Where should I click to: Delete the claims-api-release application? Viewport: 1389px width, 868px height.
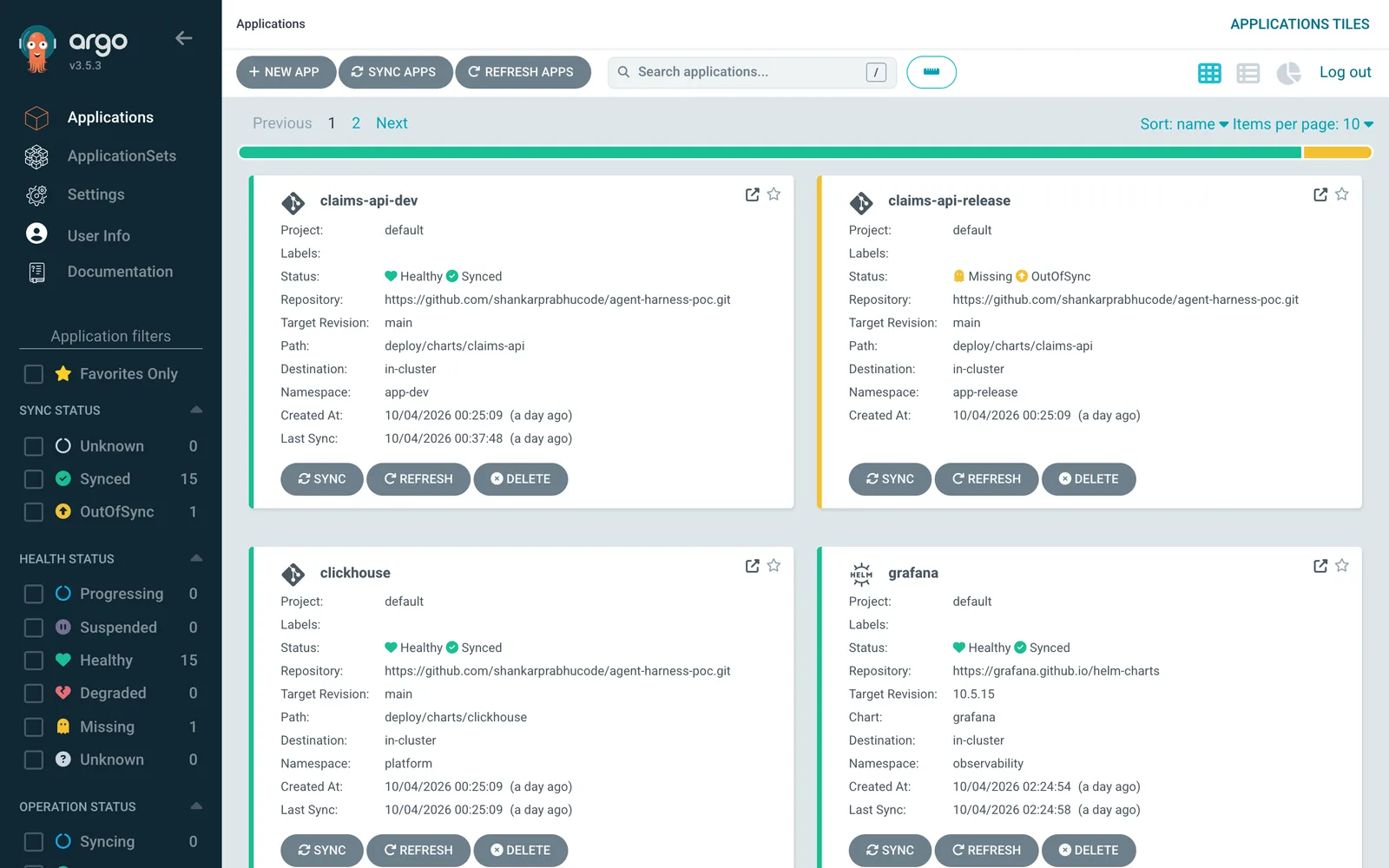(1089, 479)
